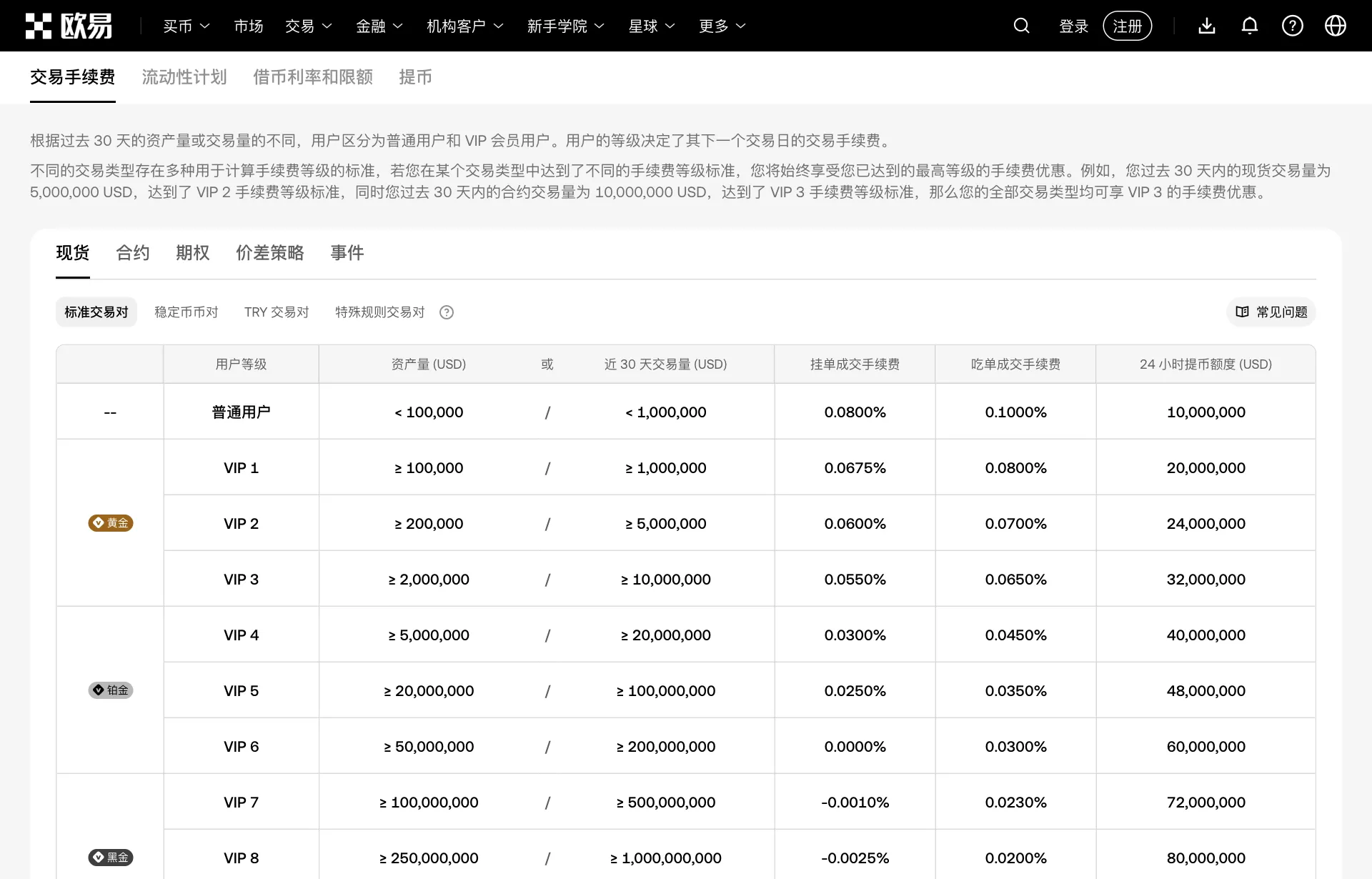
Task: Switch to the 期权 tab
Action: 193,253
